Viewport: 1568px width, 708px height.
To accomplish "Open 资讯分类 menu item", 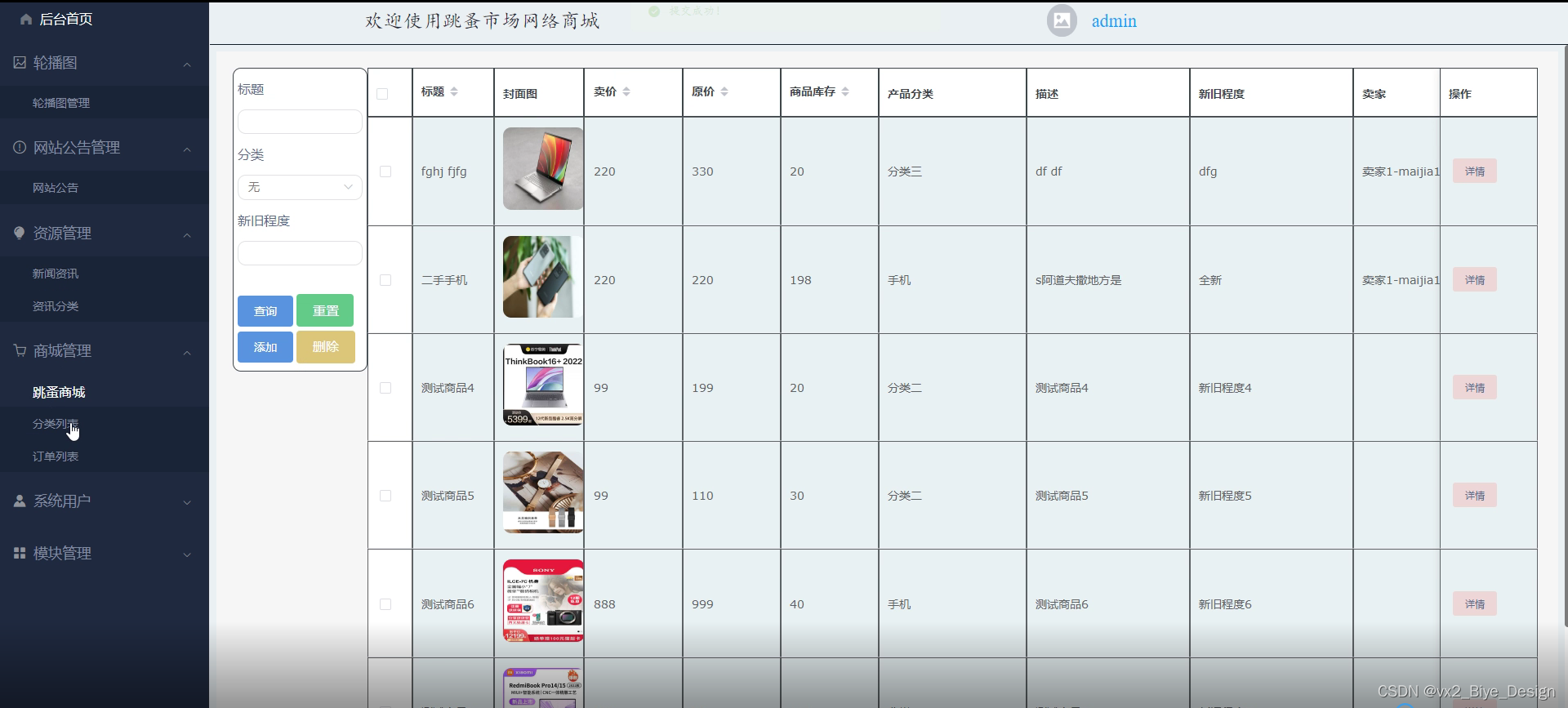I will pos(56,306).
